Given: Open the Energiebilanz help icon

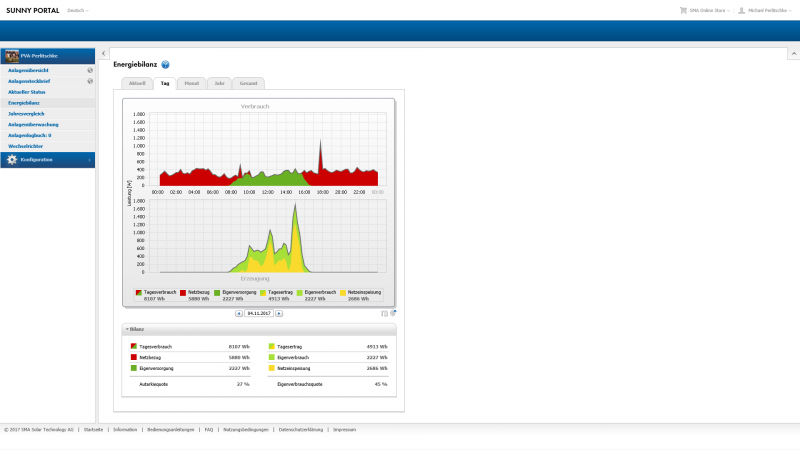Looking at the screenshot, I should 165,64.
